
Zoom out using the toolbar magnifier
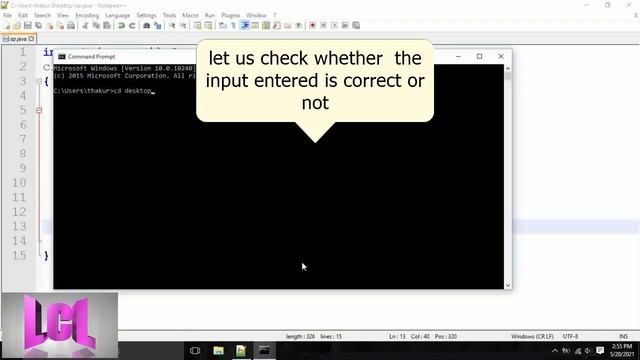183,26
